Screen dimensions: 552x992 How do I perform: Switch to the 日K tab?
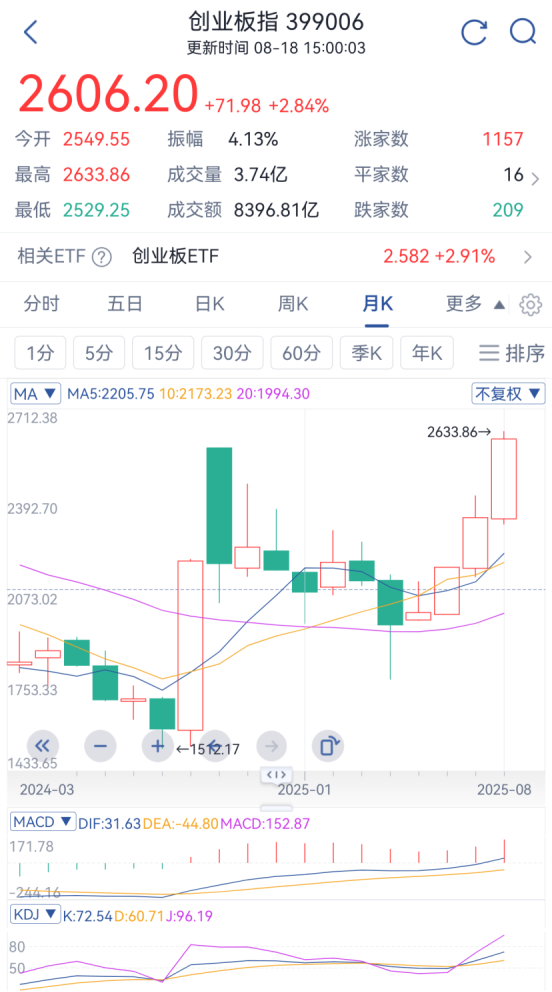209,304
